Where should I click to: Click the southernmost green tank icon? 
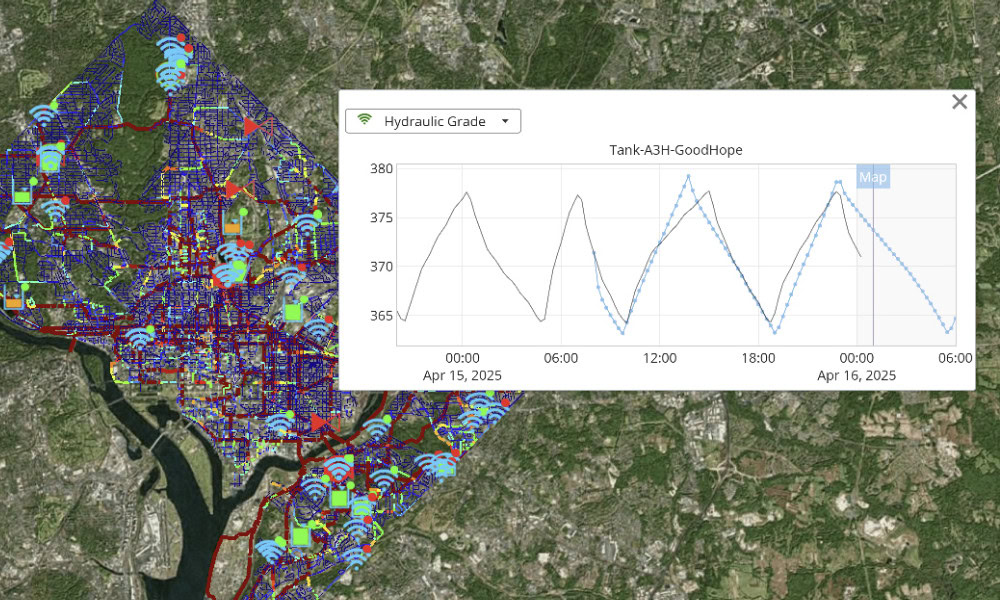pos(299,537)
